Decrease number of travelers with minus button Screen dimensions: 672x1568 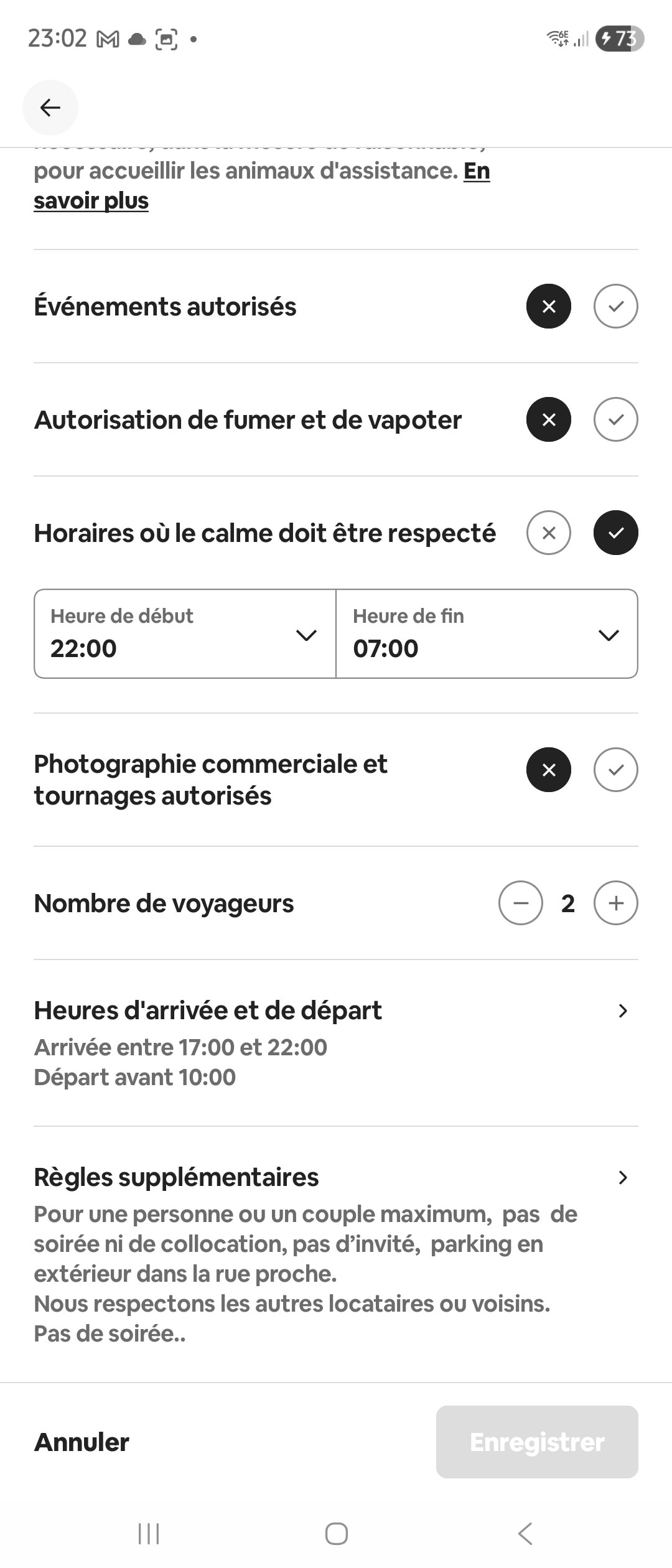click(x=521, y=903)
